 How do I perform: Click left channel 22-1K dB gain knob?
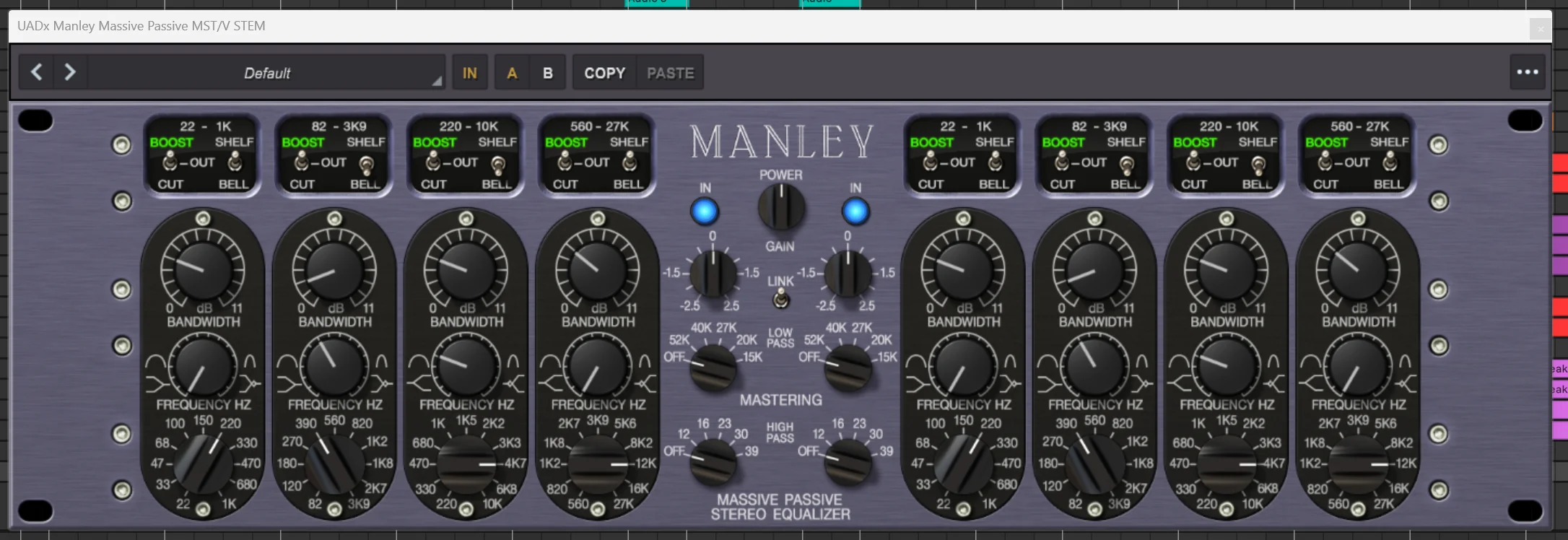click(203, 271)
